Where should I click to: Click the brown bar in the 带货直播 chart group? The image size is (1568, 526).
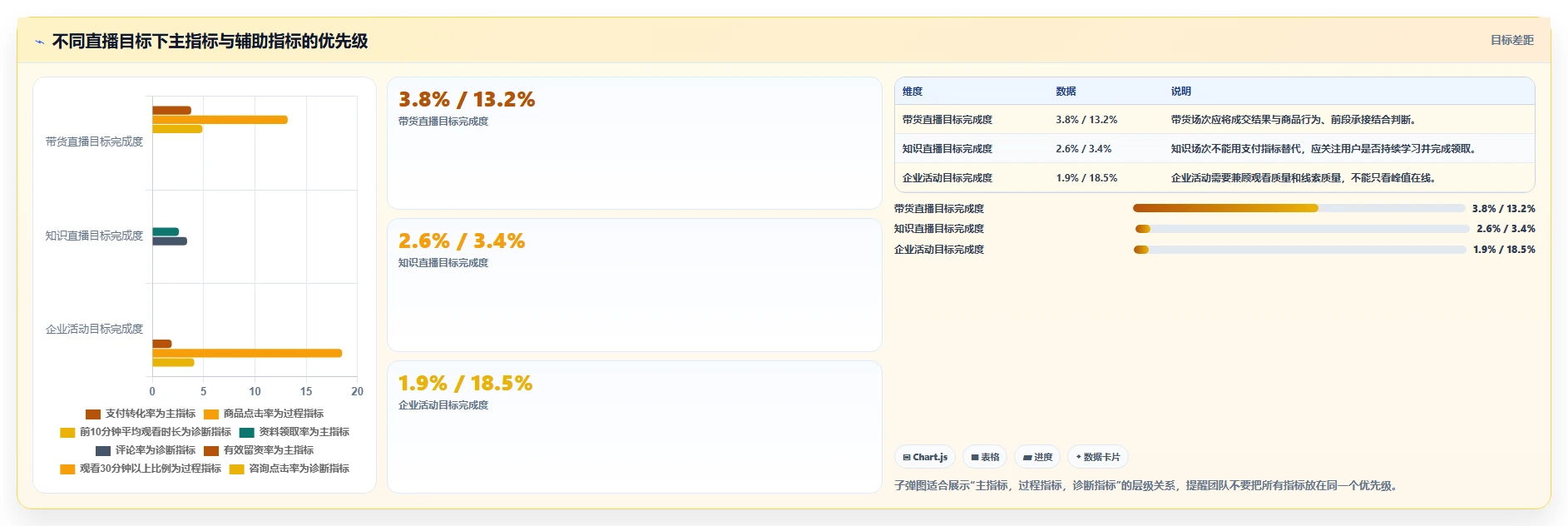click(x=171, y=111)
